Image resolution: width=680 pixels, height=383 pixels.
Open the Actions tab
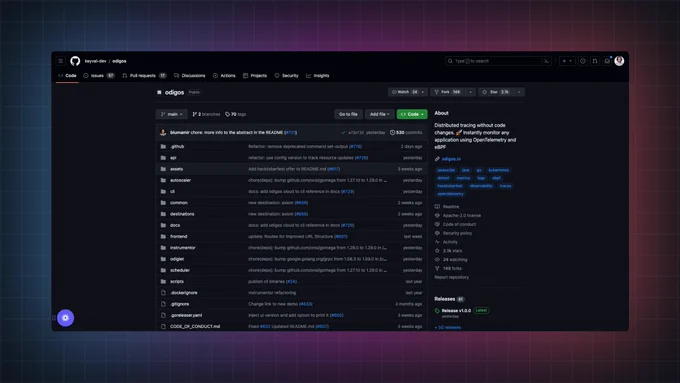(224, 75)
